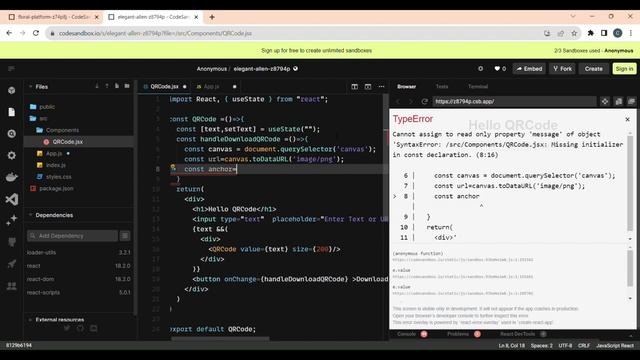Click the error overlay vertical scrollbar
Viewport: 640px width, 360px height.
[x=630, y=184]
